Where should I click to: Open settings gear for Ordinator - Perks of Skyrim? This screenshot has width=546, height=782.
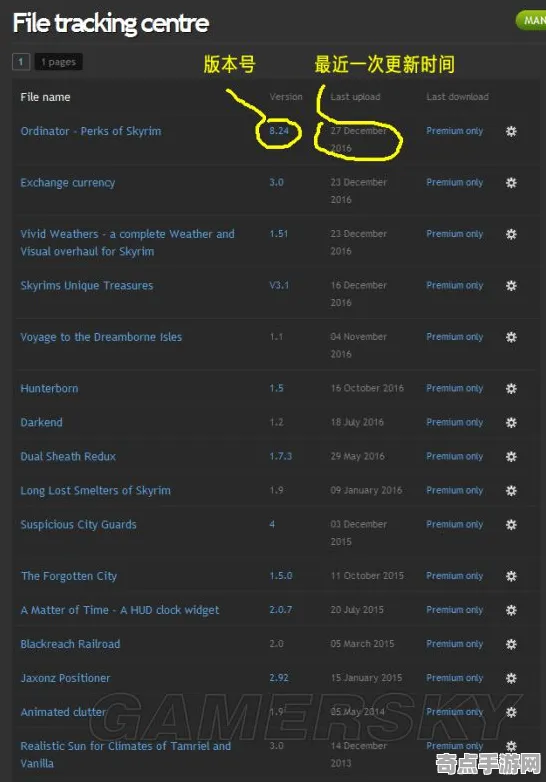point(511,131)
